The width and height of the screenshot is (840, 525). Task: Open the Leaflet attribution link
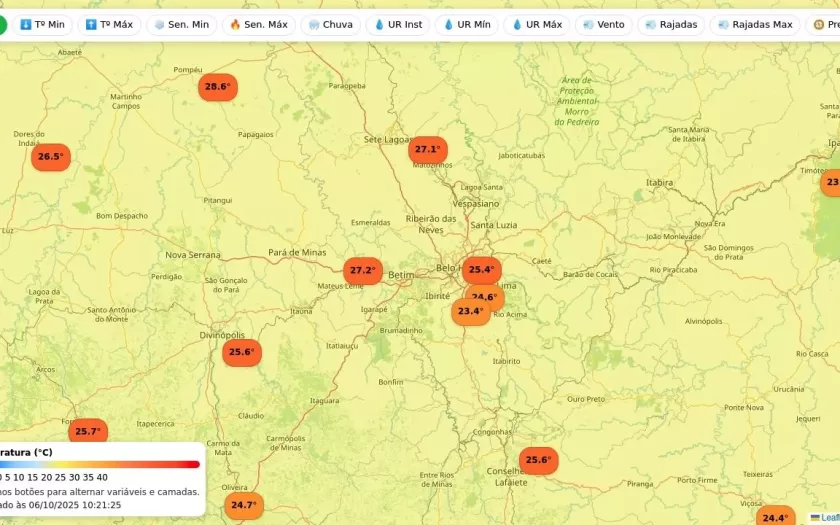829,518
